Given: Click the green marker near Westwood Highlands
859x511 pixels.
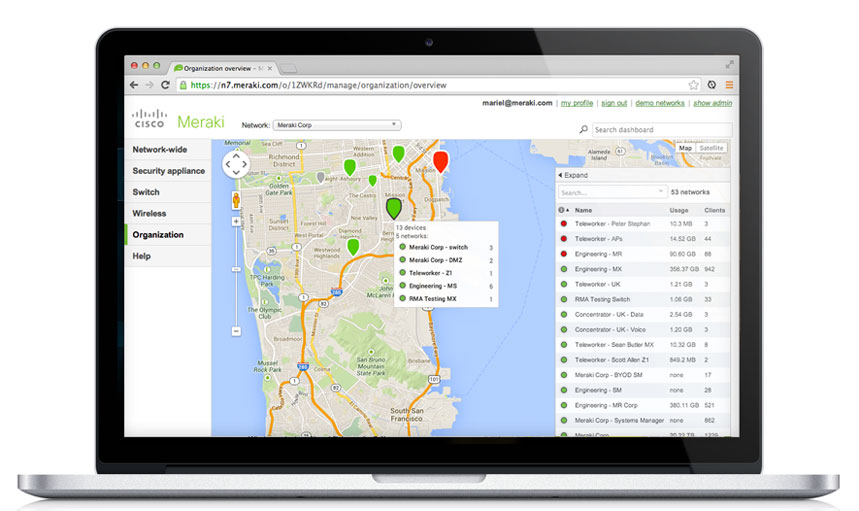Looking at the screenshot, I should pos(353,247).
